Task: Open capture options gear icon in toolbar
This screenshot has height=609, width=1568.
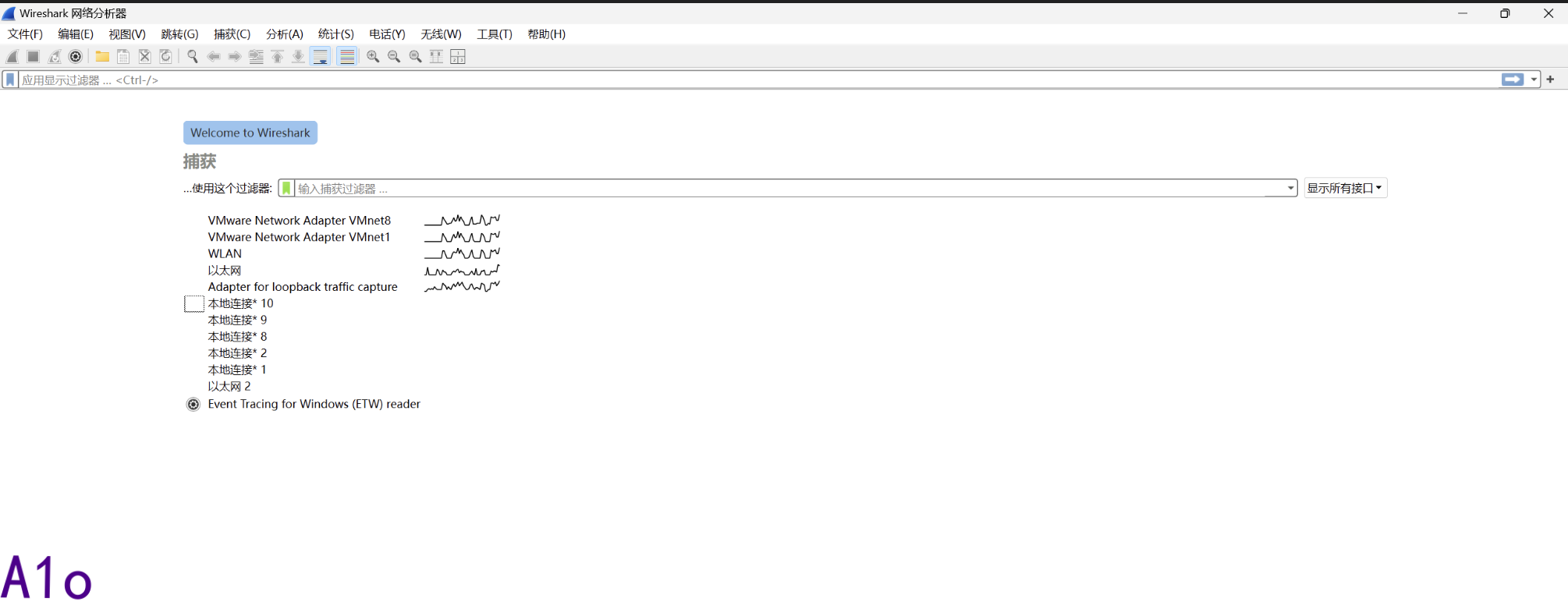Action: (x=76, y=56)
